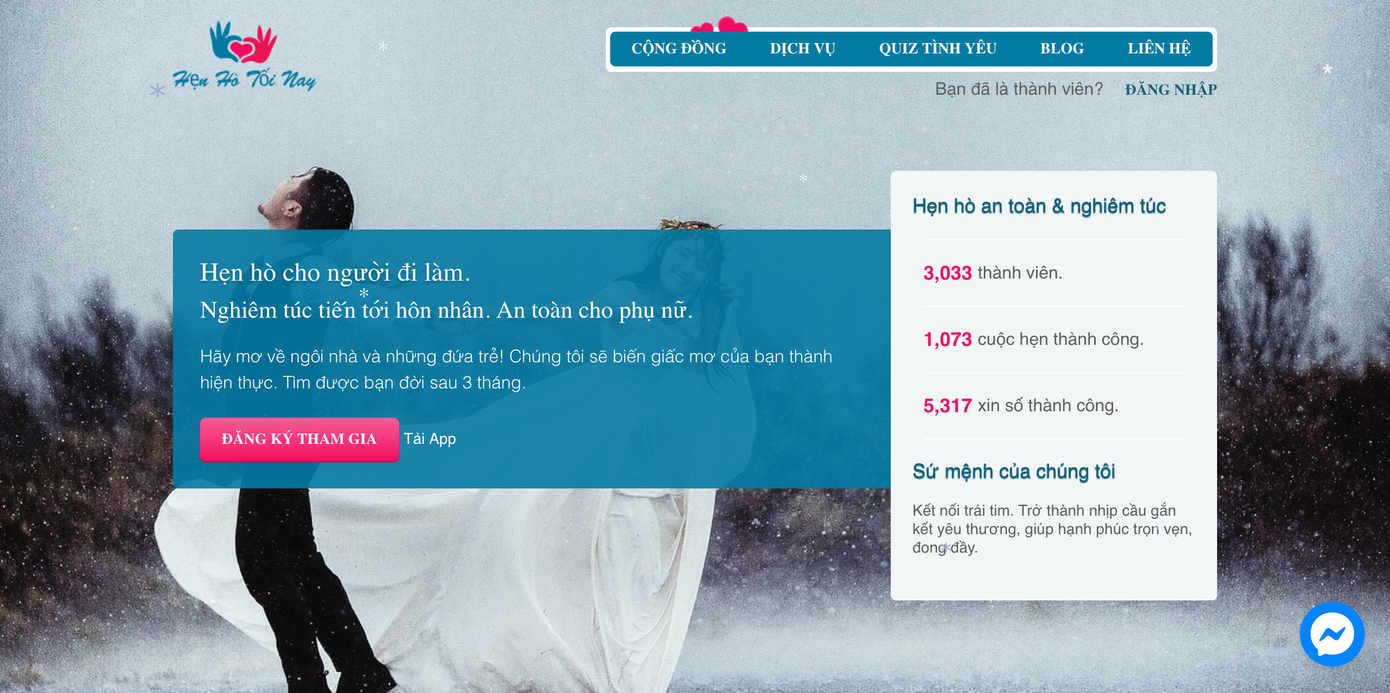Go to the DỊCH VỤ page

point(802,49)
